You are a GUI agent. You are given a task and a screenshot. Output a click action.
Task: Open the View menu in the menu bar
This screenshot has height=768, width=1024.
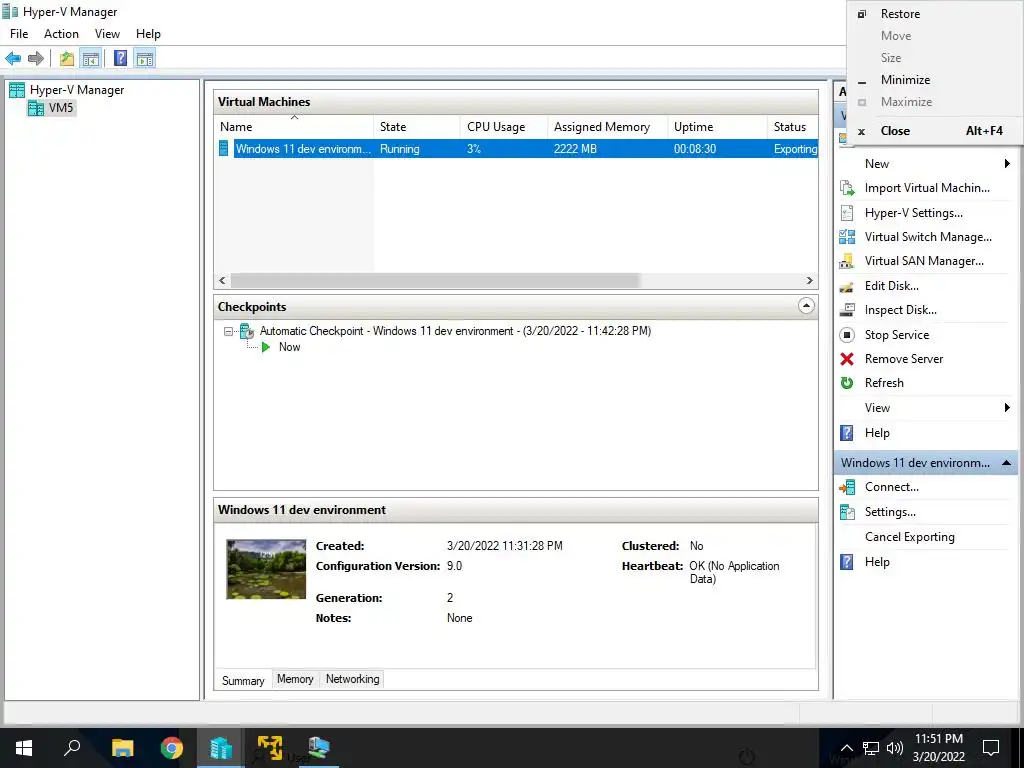point(107,34)
